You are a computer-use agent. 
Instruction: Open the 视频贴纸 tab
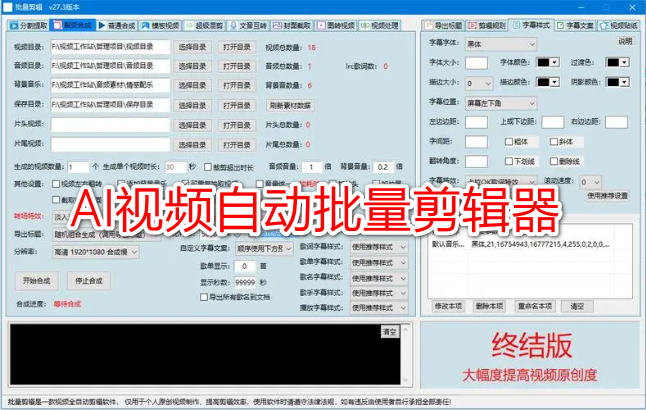point(619,26)
